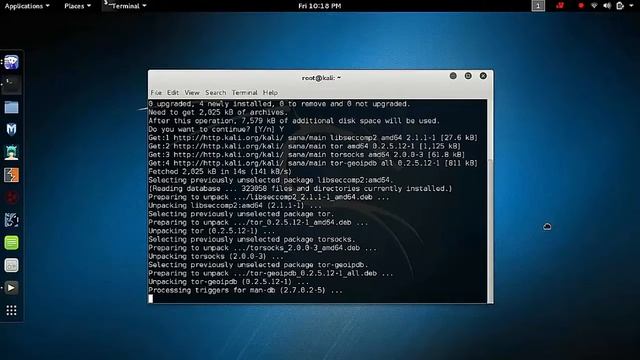Click the root@kali: ~ title bar
This screenshot has width=640, height=360.
[321, 78]
